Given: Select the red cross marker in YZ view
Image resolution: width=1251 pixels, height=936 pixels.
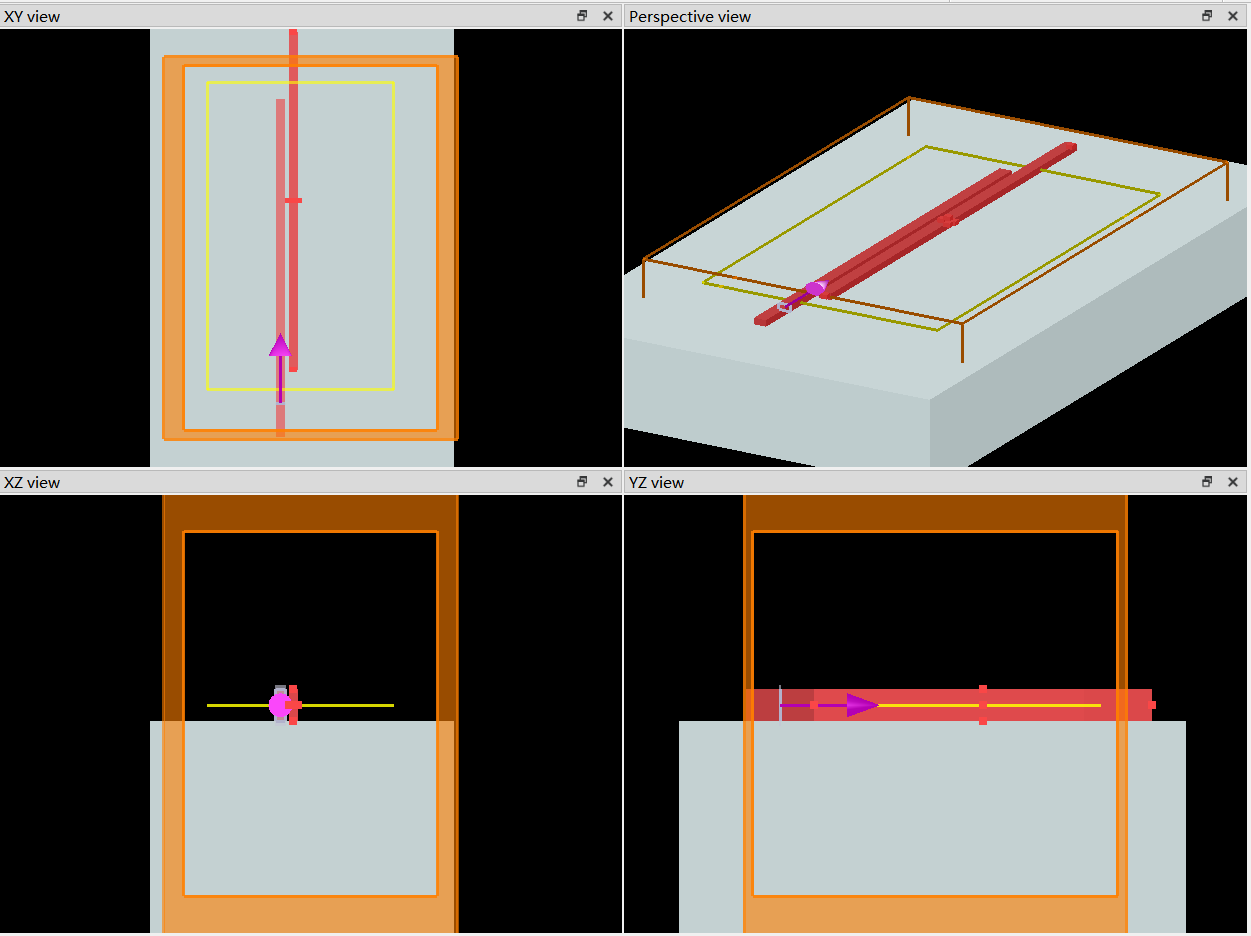Looking at the screenshot, I should (983, 705).
